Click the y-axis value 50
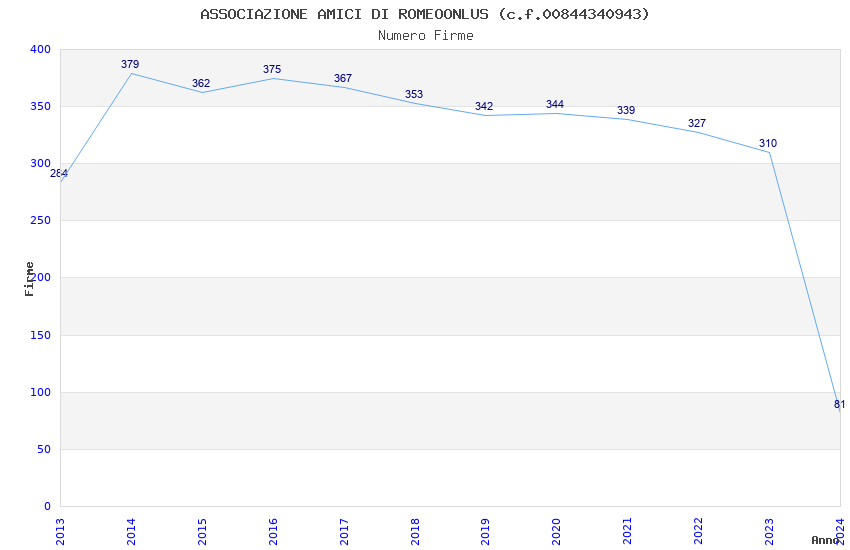 44,449
